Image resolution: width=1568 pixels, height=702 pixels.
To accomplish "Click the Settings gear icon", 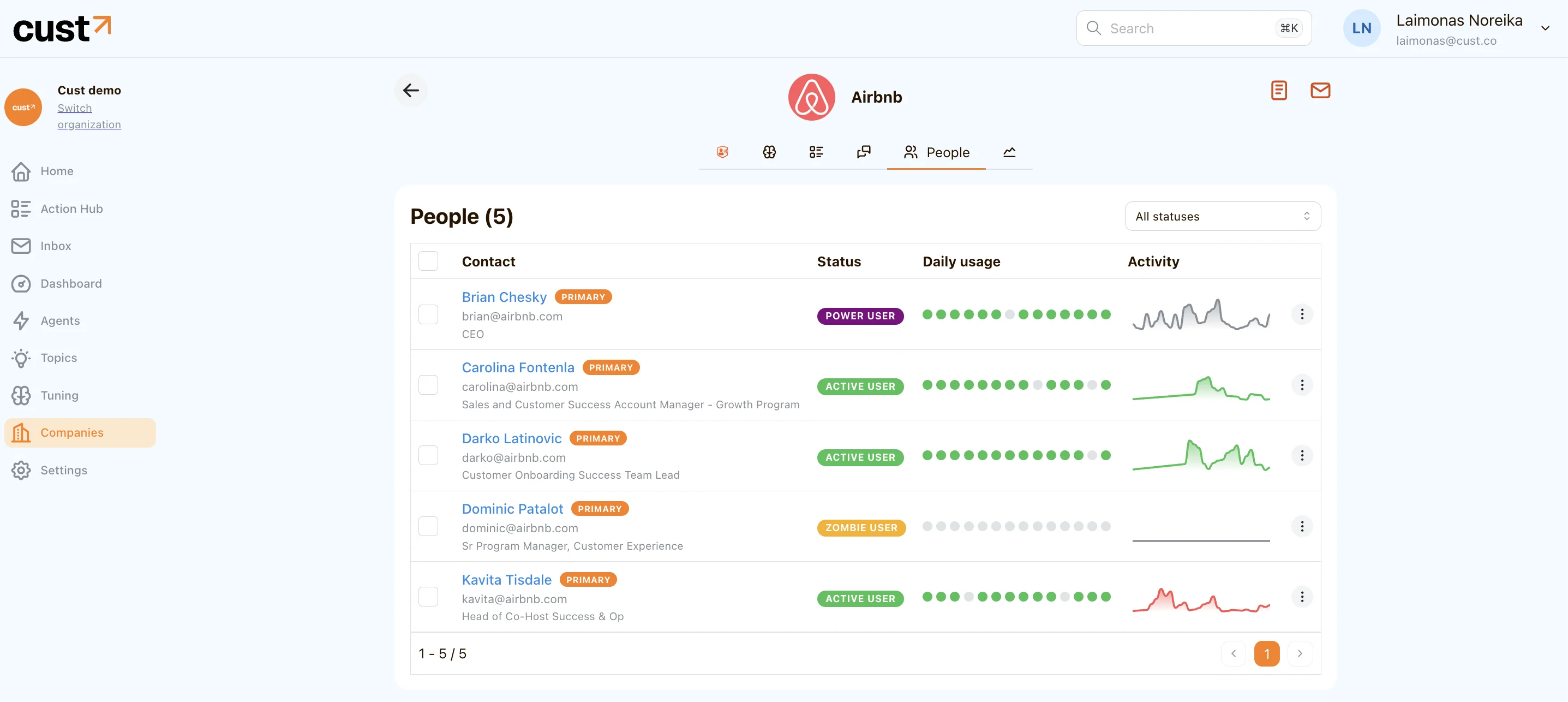I will pos(21,470).
